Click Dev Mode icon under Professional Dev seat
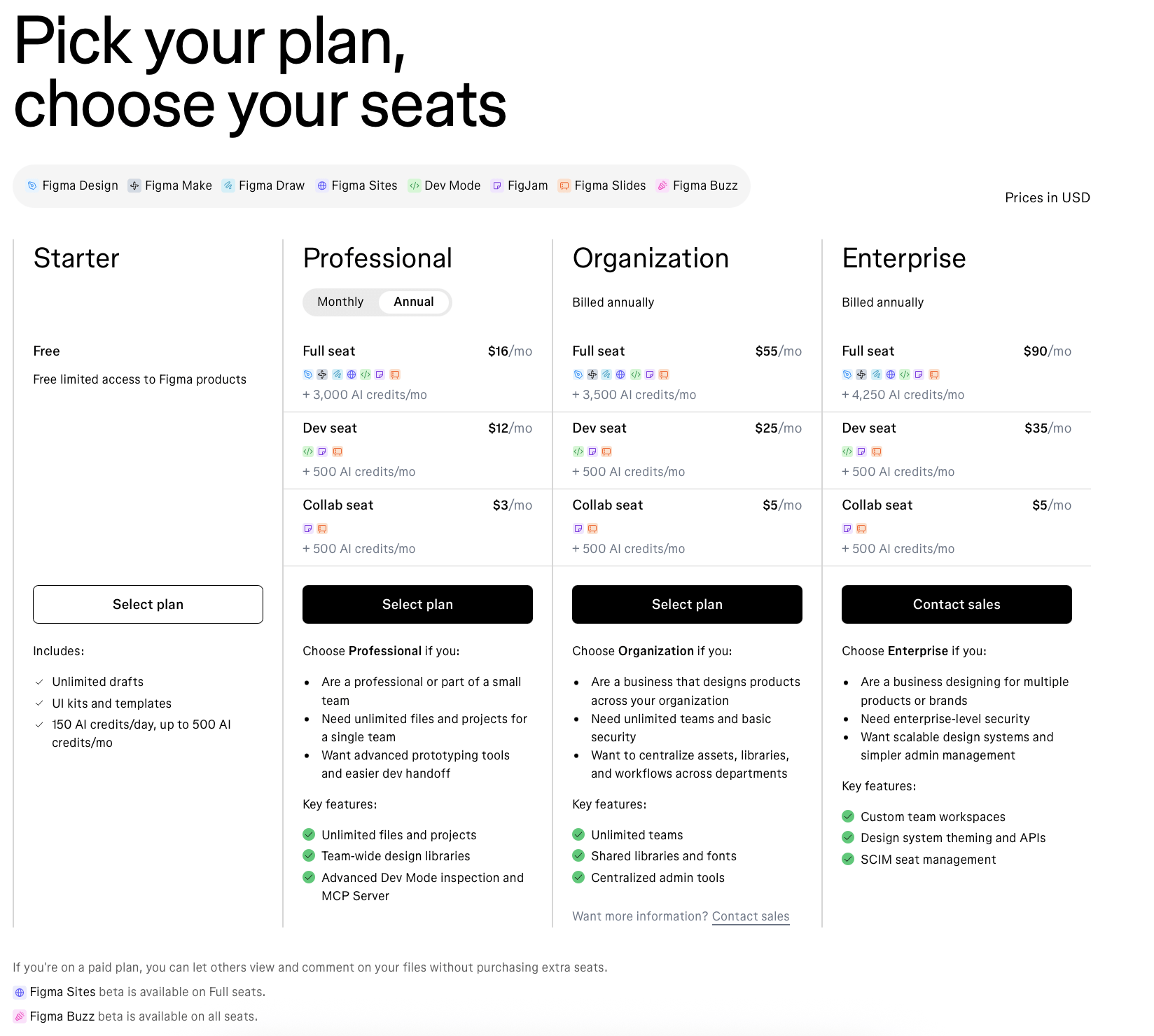This screenshot has width=1154, height=1036. (x=308, y=451)
